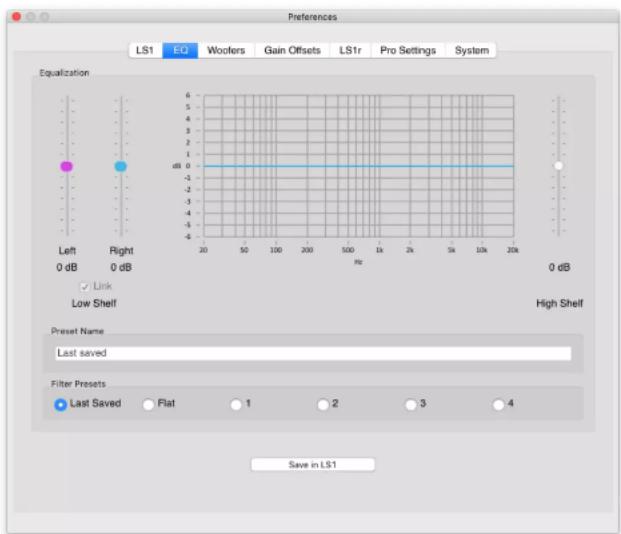This screenshot has width=621, height=534.
Task: Click the magenta Left low shelf slider
Action: click(67, 166)
